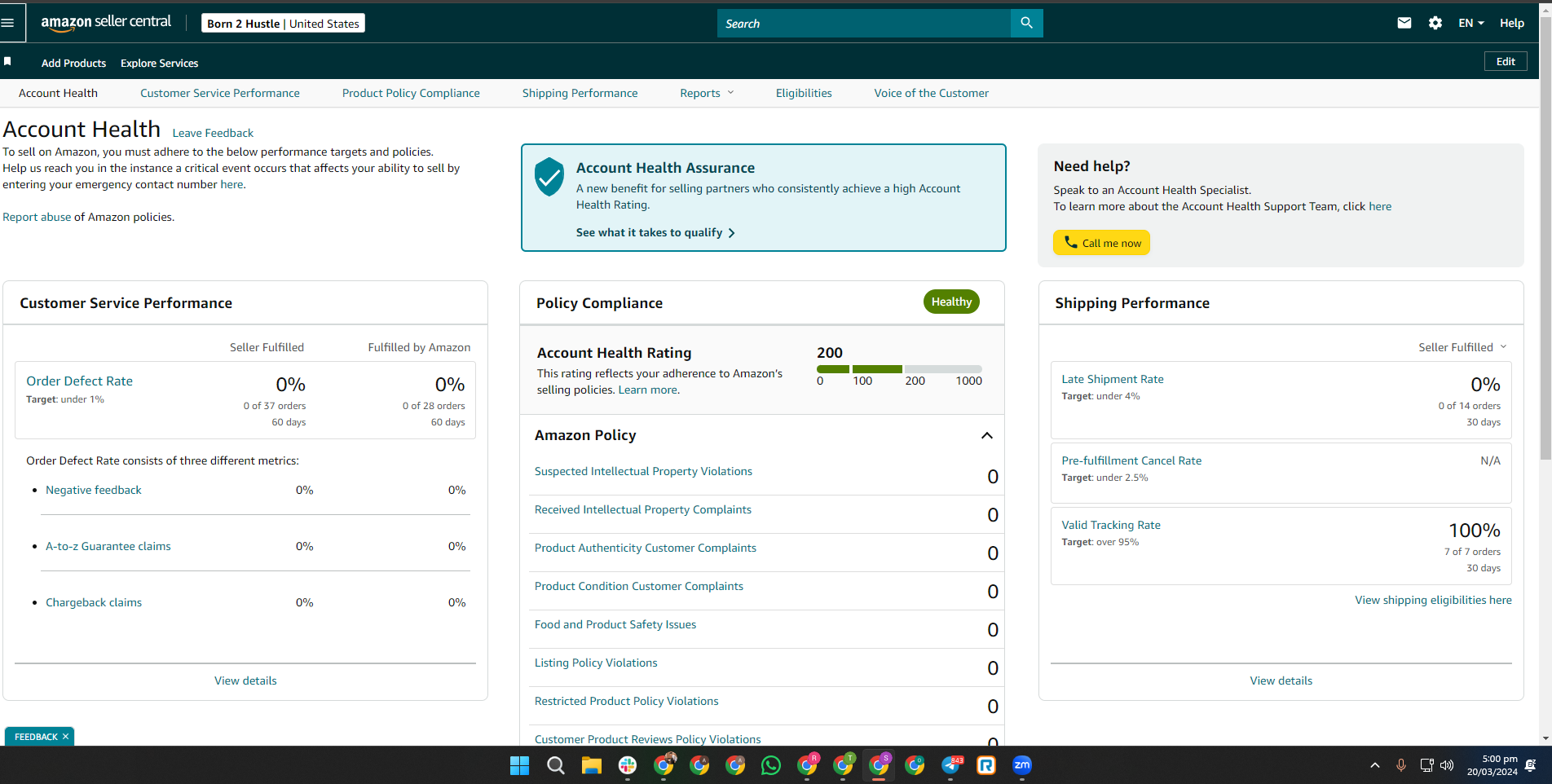Screen dimensions: 1552x784
Task: Open Windows taskbar search
Action: point(556,765)
